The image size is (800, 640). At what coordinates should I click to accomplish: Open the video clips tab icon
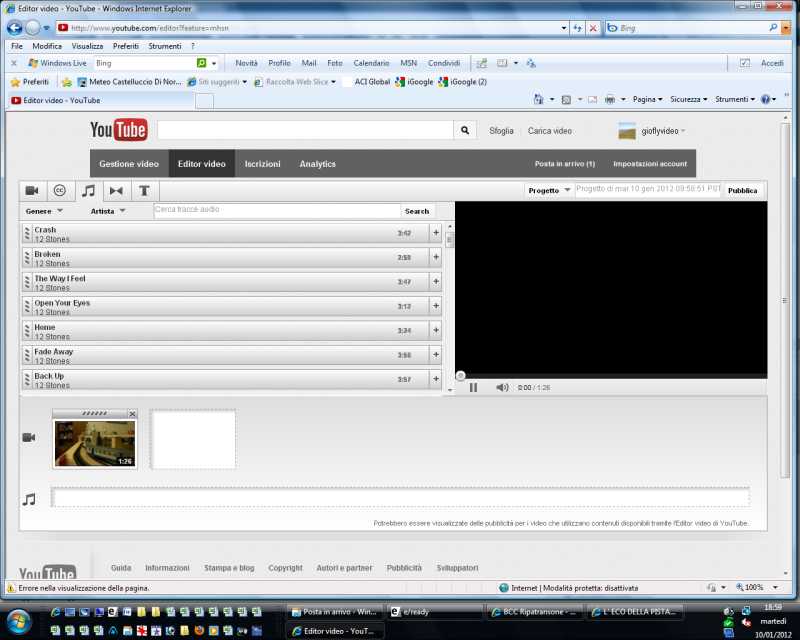pyautogui.click(x=33, y=191)
